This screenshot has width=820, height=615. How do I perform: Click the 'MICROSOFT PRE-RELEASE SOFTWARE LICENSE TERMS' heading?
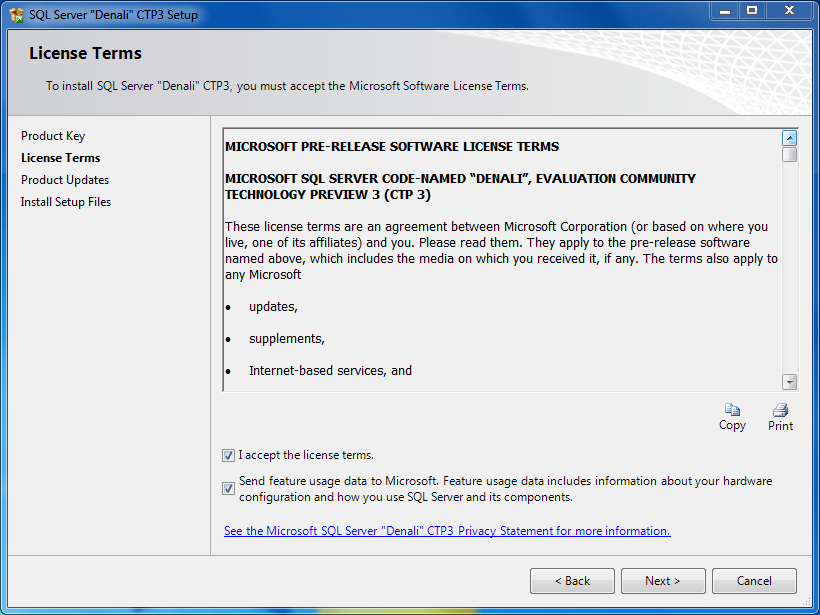[392, 146]
